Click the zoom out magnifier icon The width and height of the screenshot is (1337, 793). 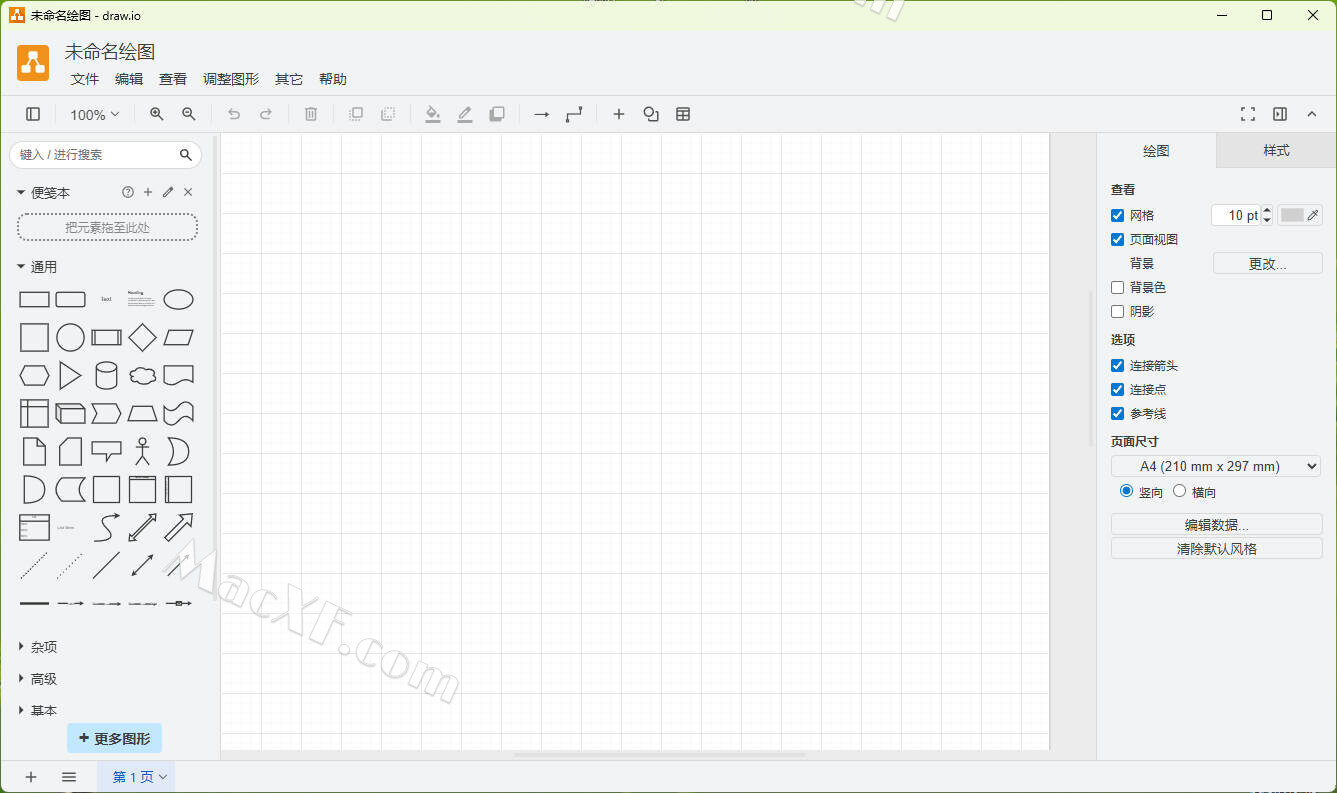pos(189,114)
